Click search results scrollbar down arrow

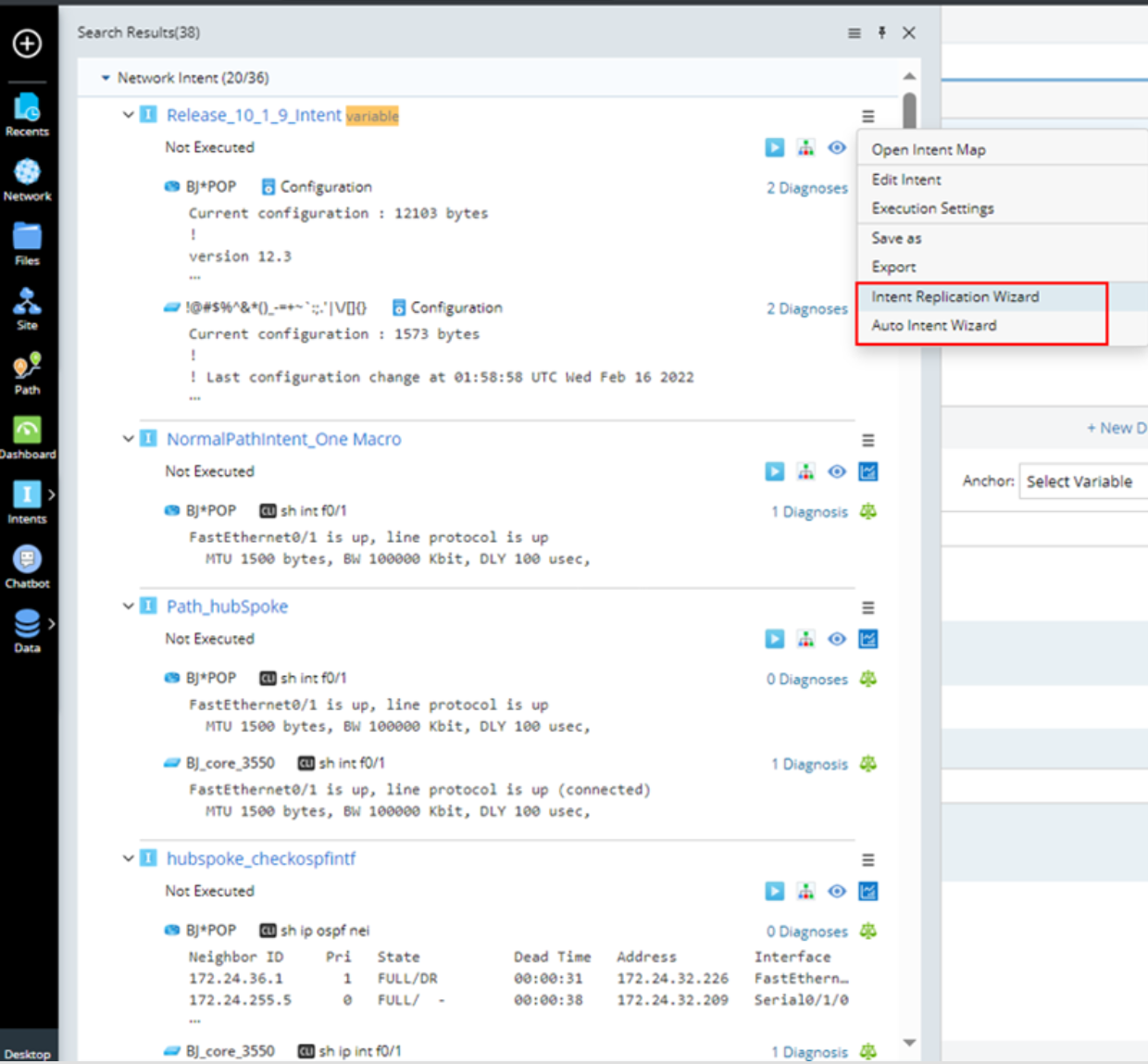coord(909,1043)
